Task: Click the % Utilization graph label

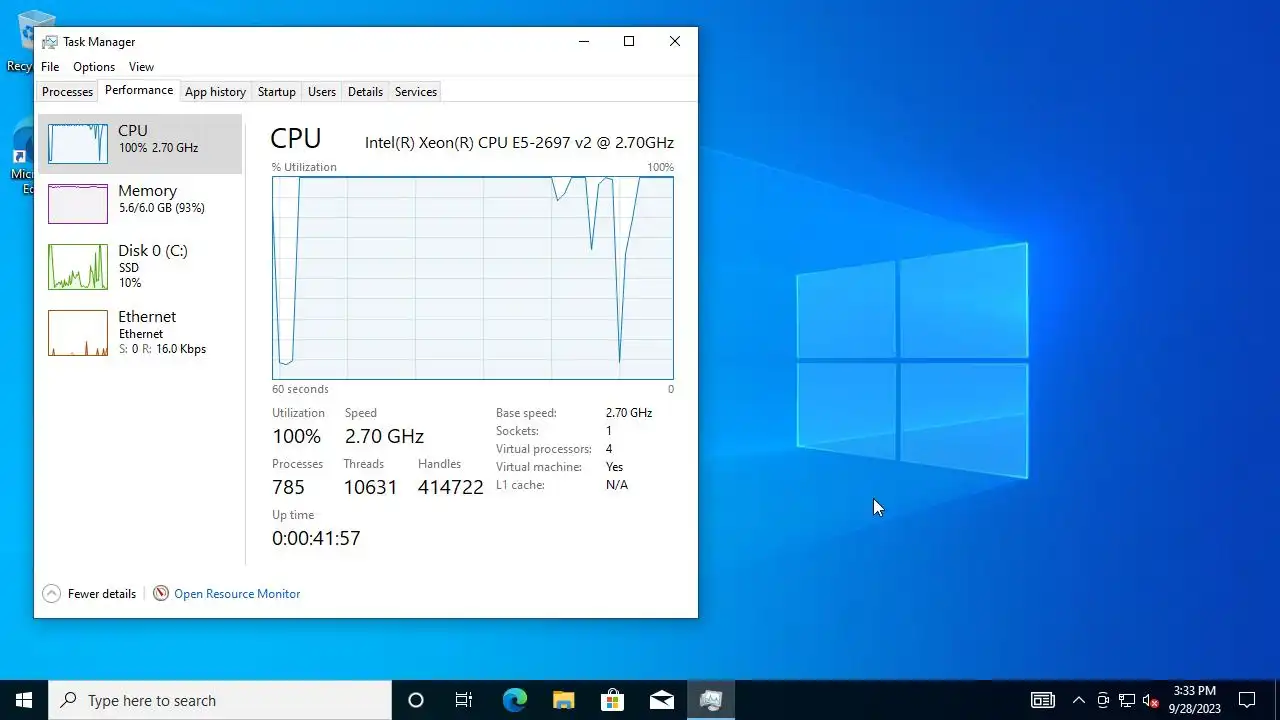Action: click(x=304, y=167)
